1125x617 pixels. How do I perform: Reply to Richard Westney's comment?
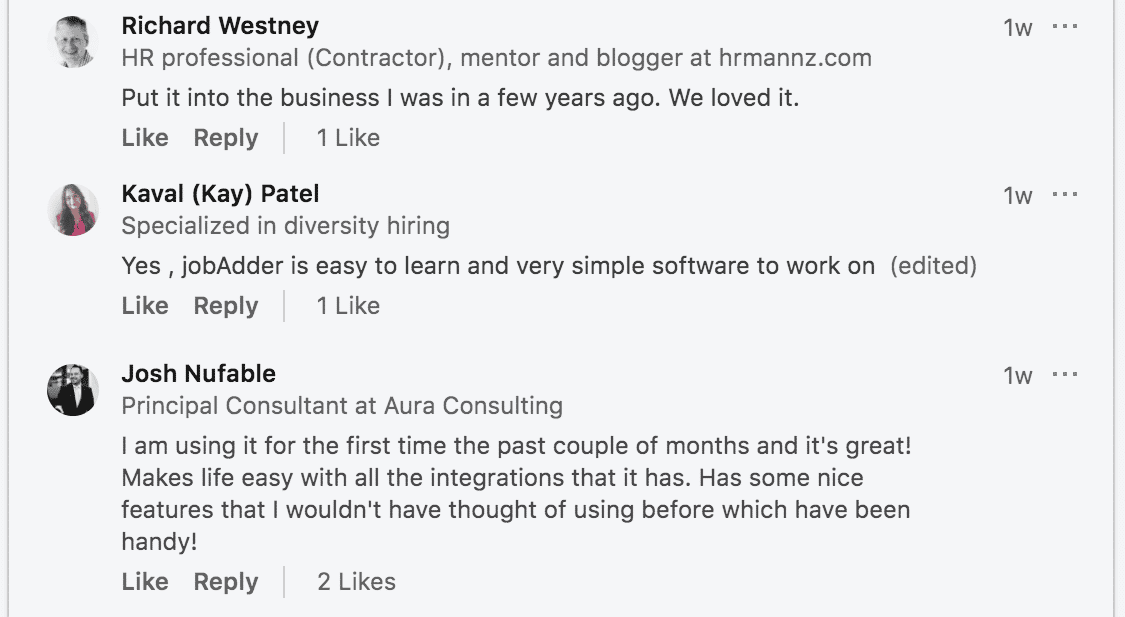(x=226, y=138)
